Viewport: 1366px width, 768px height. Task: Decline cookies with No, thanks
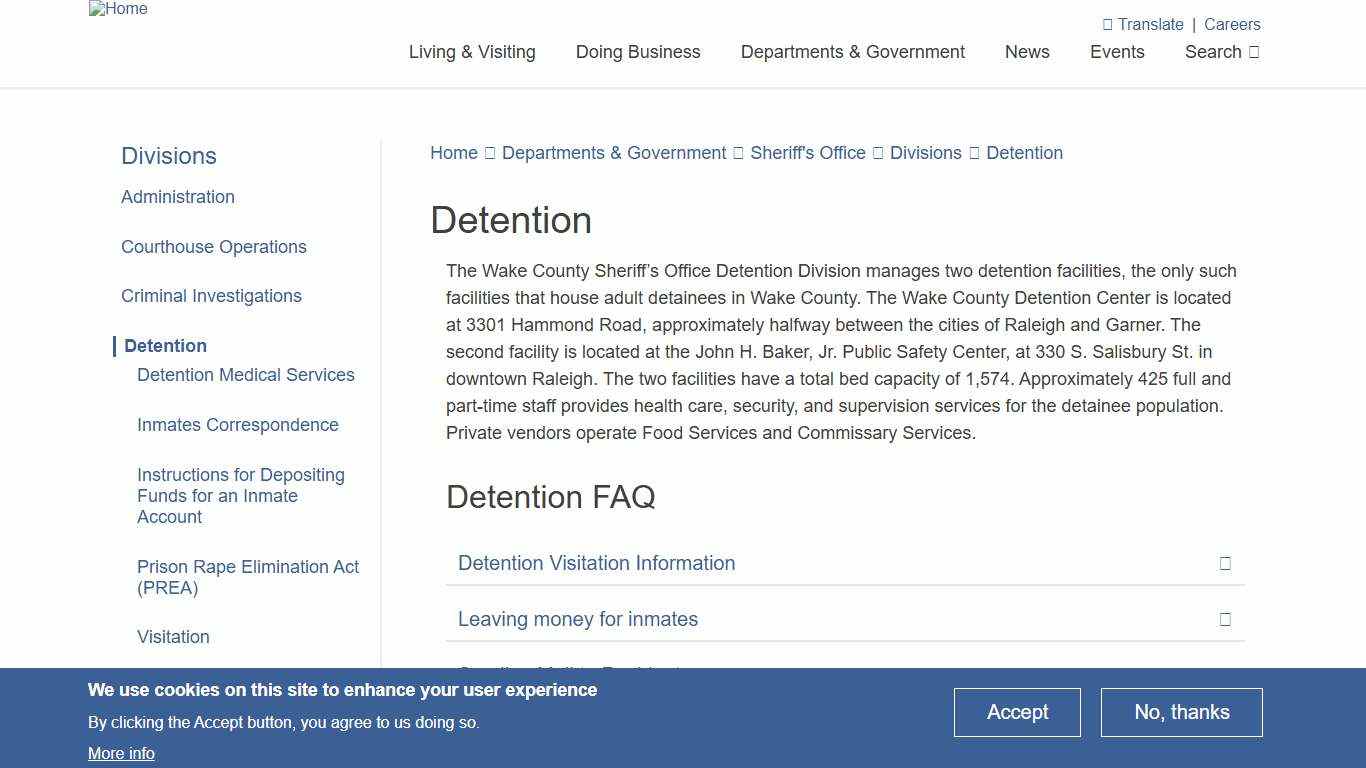(1181, 712)
